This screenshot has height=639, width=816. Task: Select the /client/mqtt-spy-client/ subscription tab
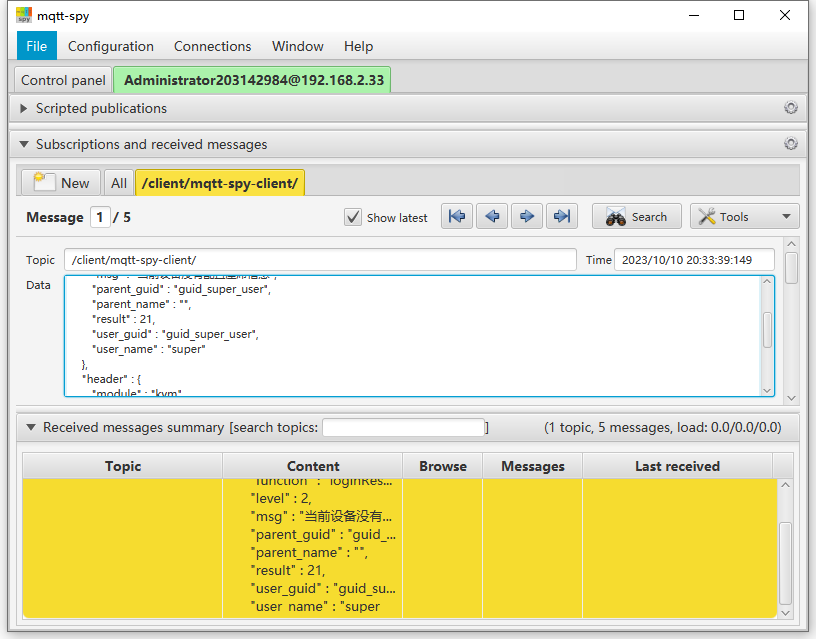[x=220, y=183]
